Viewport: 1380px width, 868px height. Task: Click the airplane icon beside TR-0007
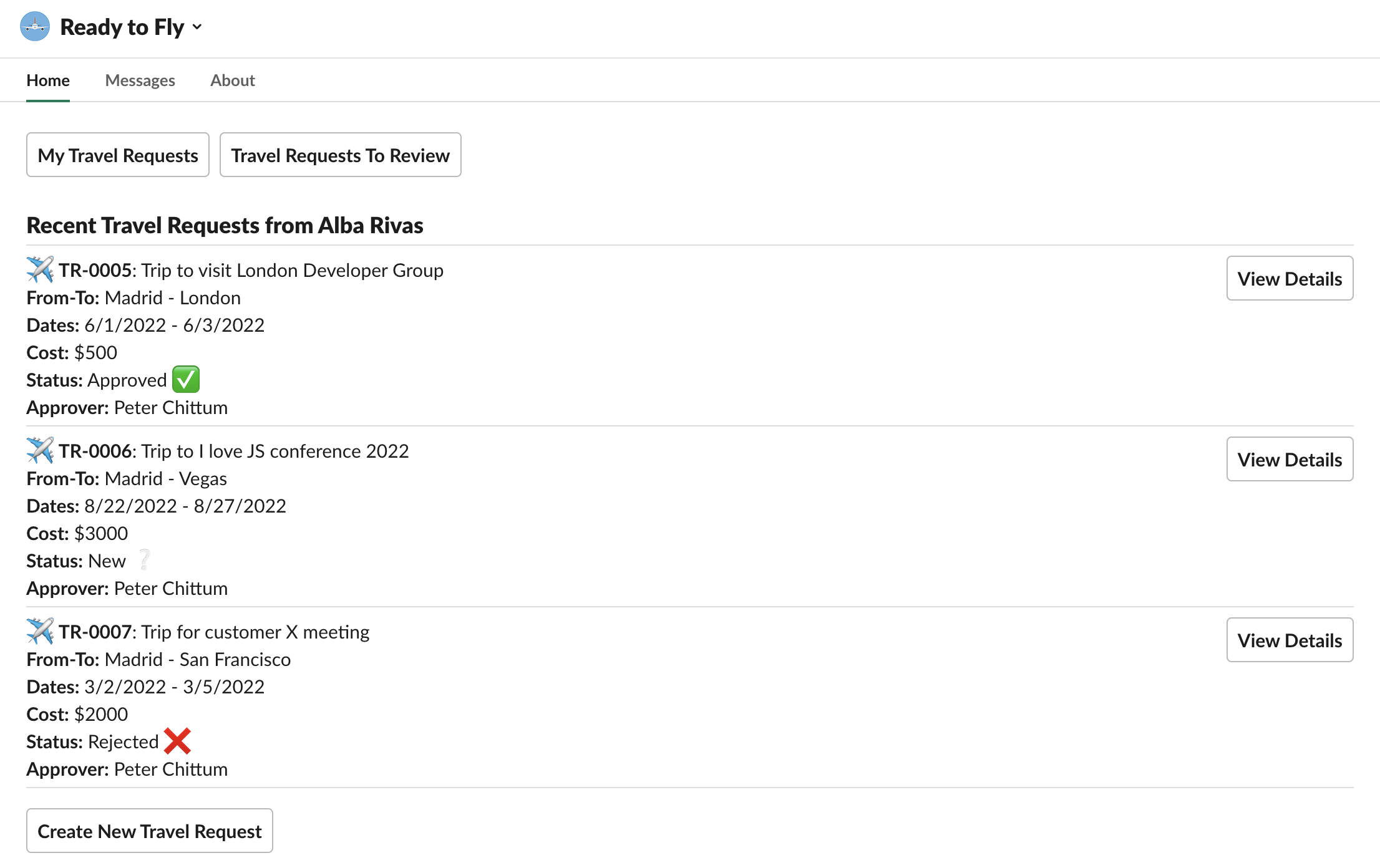pyautogui.click(x=40, y=631)
